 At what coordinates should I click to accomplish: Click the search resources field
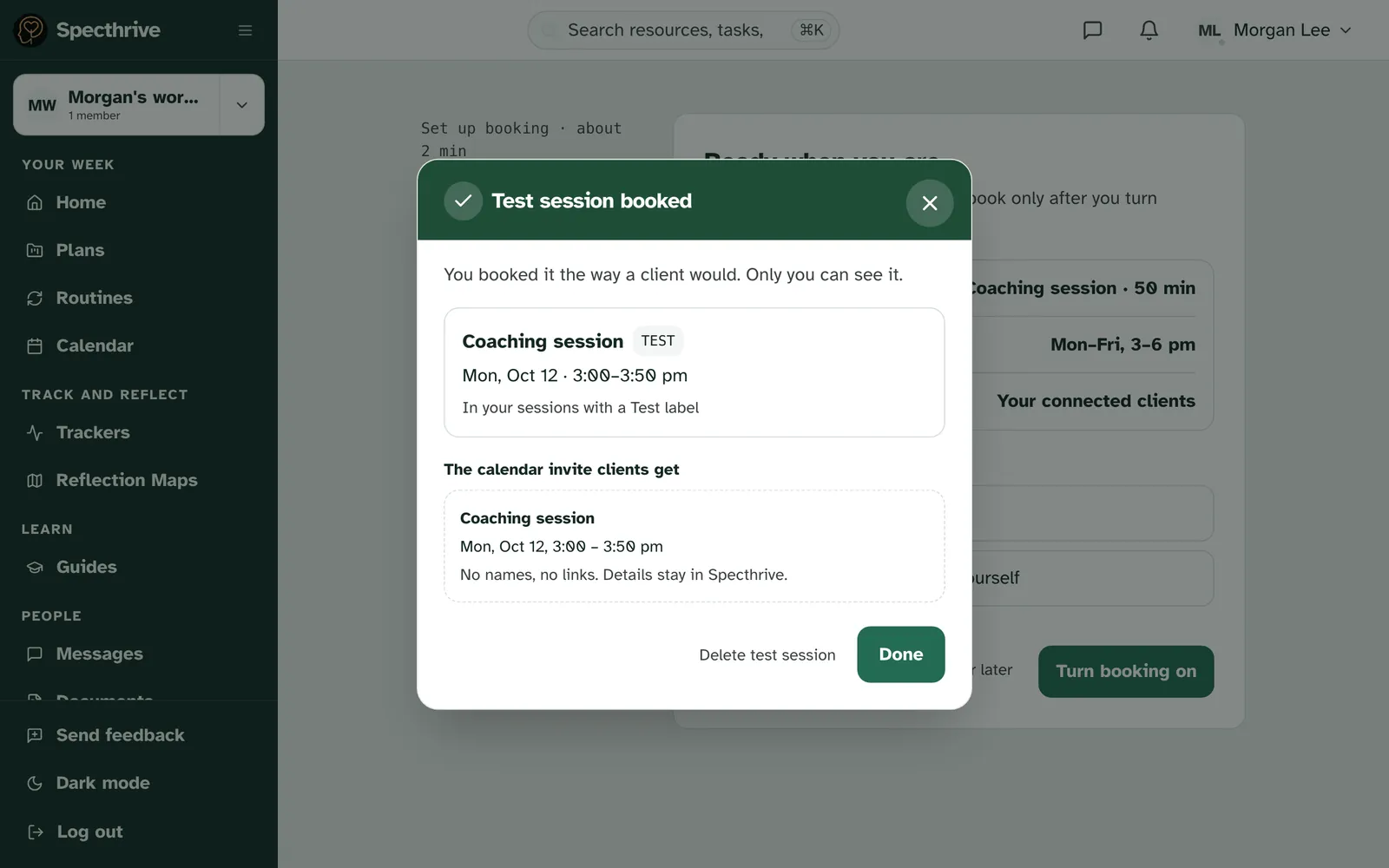tap(683, 30)
